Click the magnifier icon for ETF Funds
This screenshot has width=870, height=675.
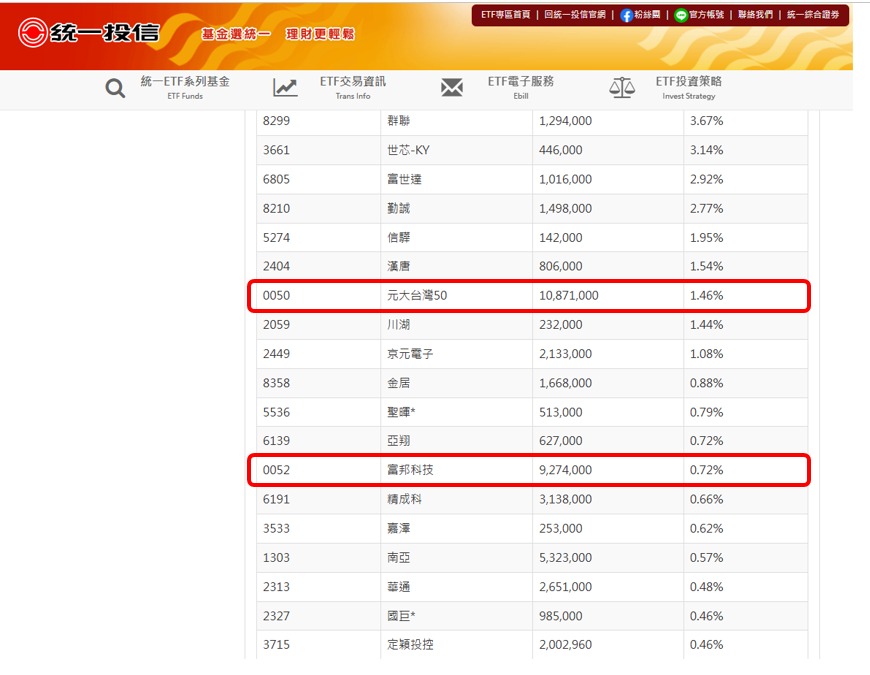[115, 88]
